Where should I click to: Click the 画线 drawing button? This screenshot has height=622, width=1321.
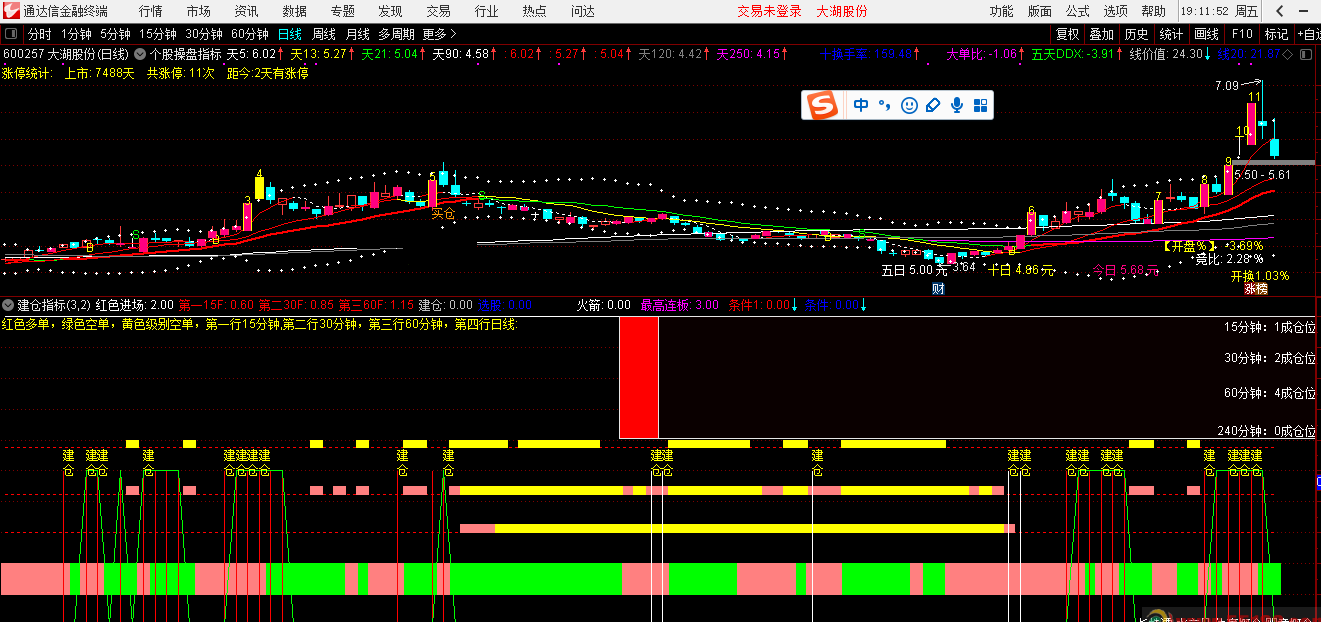pos(1206,34)
